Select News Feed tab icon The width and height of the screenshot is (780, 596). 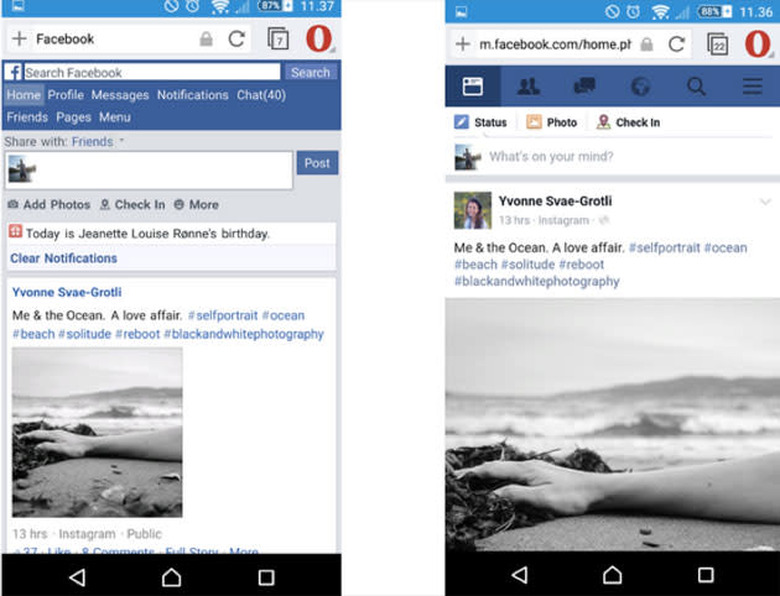(473, 87)
